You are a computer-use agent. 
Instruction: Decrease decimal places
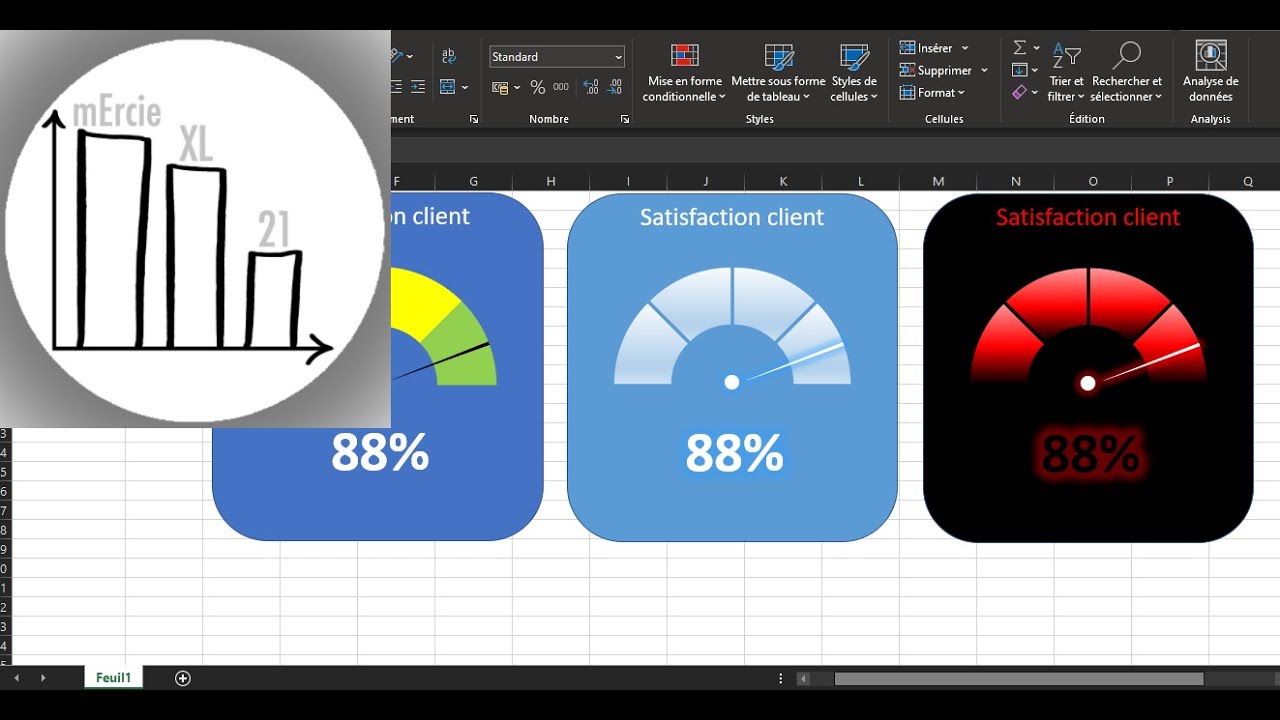(x=616, y=87)
